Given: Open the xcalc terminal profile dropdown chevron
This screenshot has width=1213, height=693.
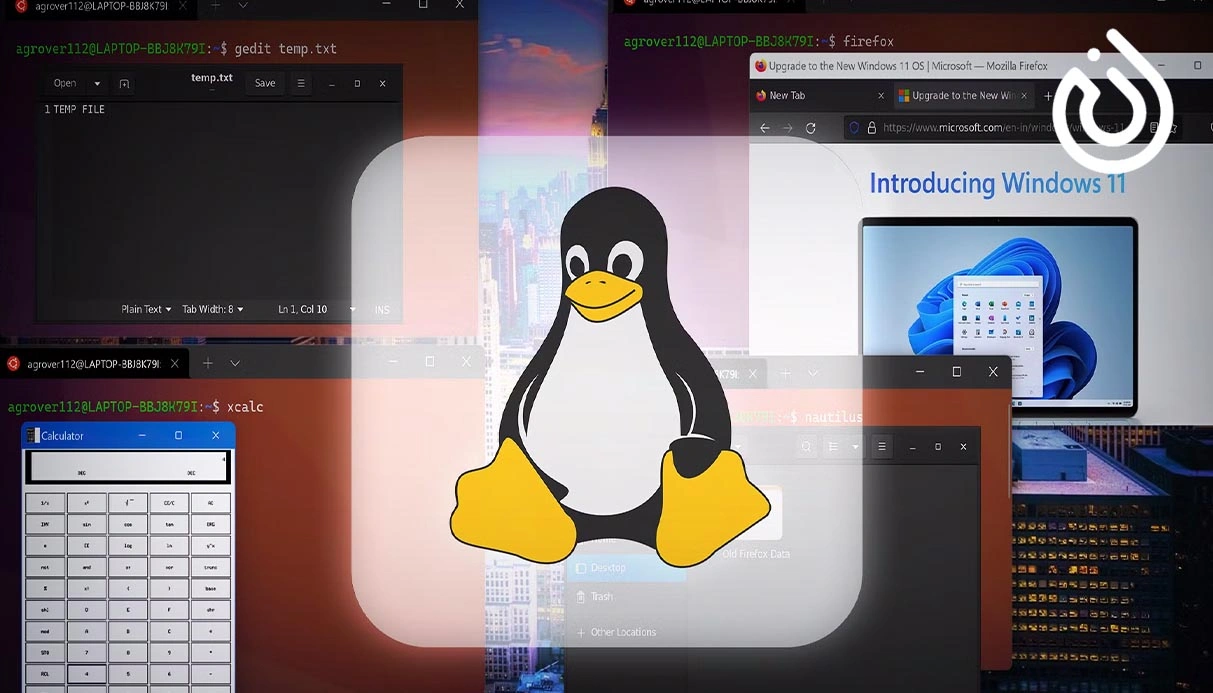Looking at the screenshot, I should (x=235, y=363).
